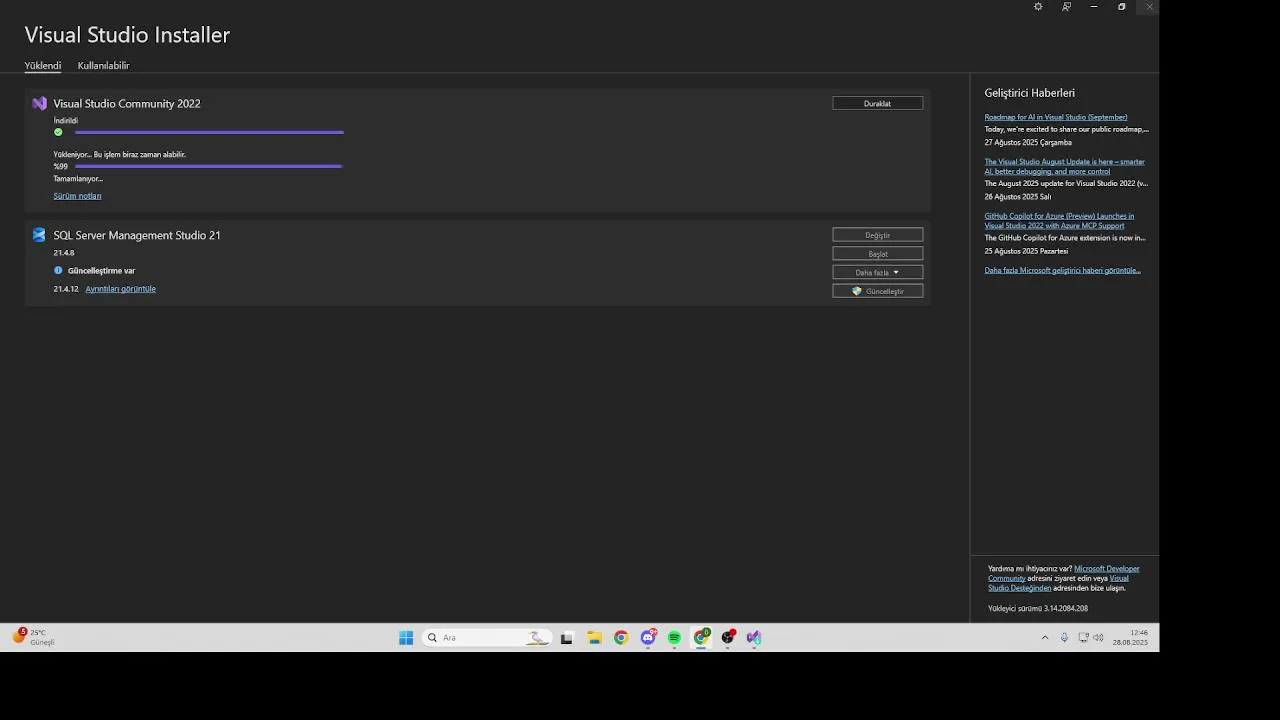Click the Visual Studio Installer title
Image resolution: width=1280 pixels, height=720 pixels.
[127, 35]
